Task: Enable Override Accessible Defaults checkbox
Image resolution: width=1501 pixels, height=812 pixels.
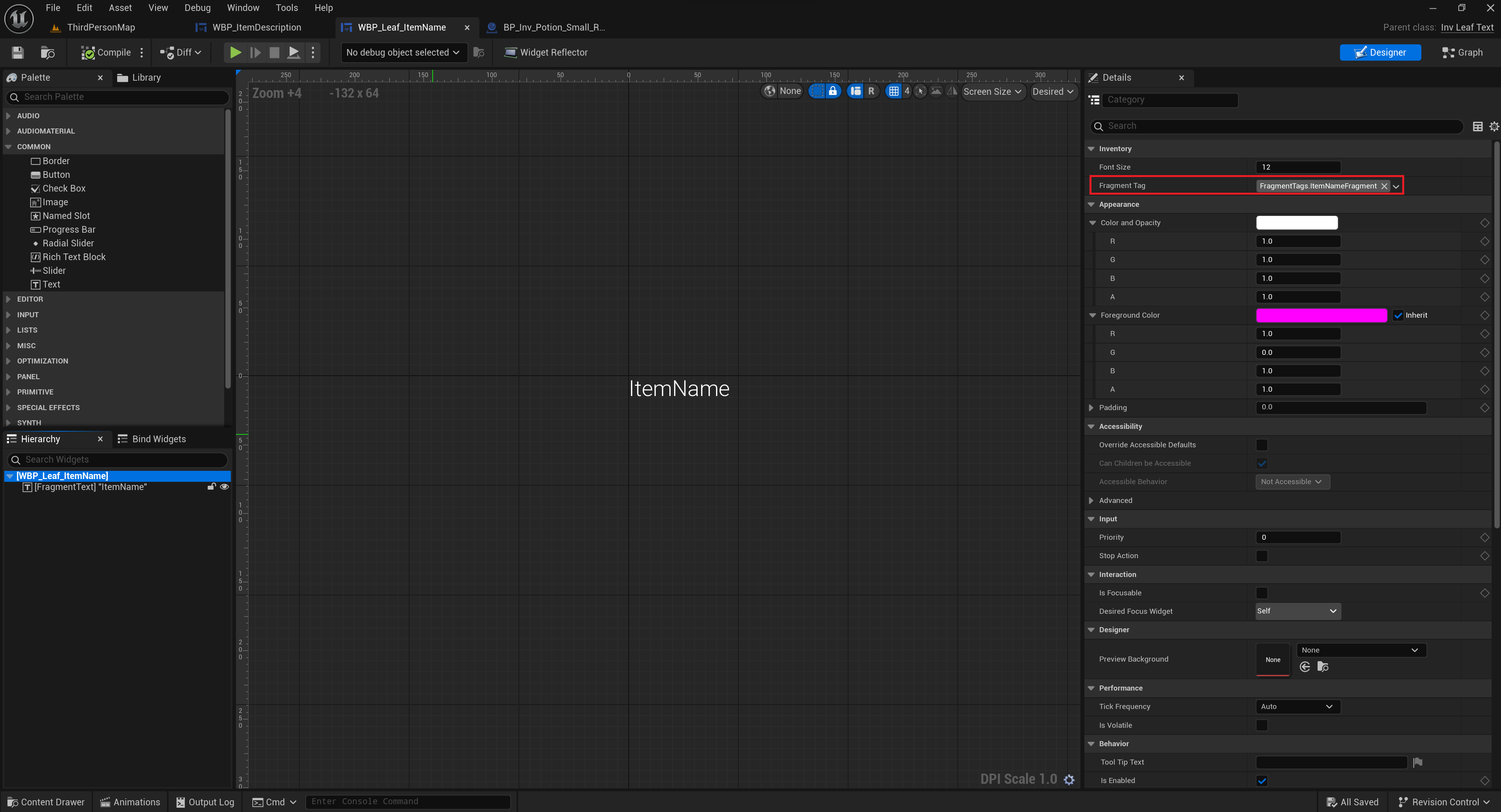Action: click(1262, 445)
